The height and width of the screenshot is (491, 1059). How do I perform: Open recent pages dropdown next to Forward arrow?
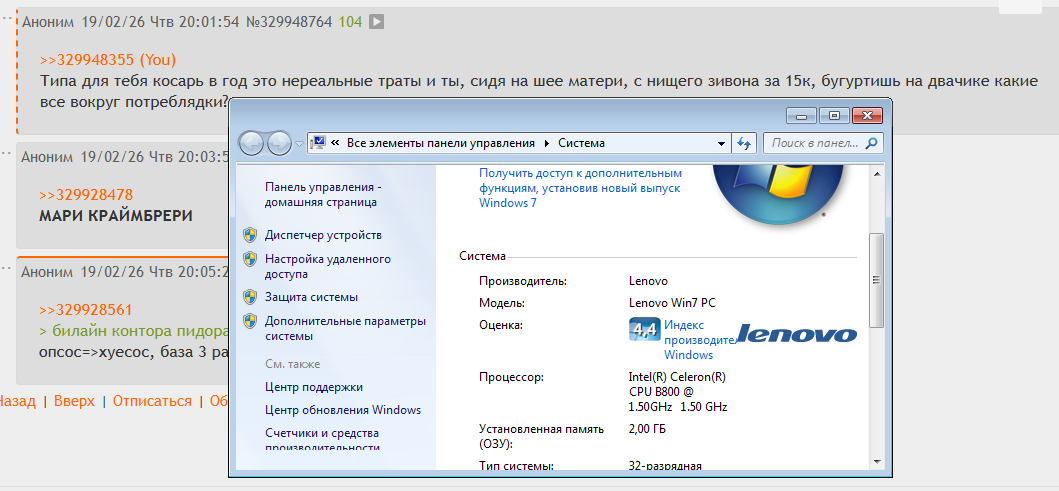coord(299,144)
